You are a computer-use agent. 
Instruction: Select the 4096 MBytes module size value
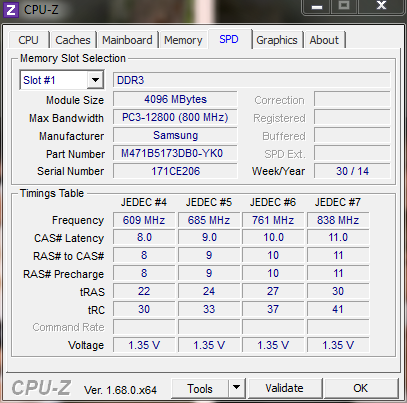175,99
